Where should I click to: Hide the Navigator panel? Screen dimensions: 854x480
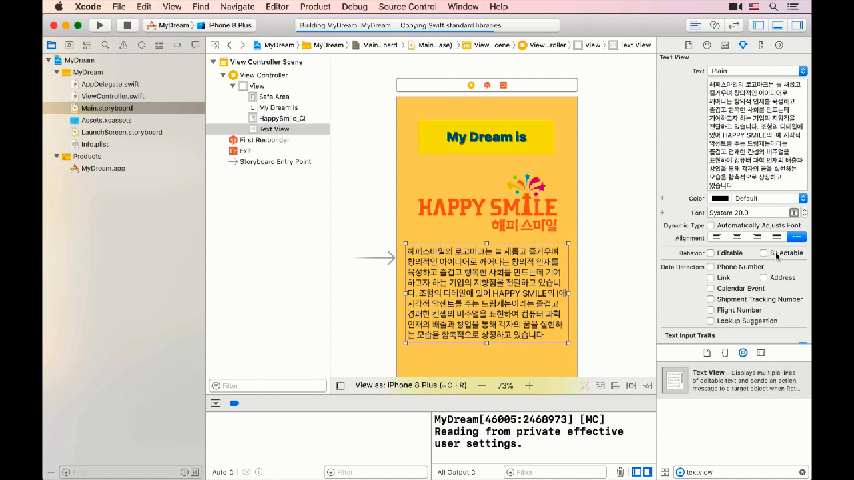758,25
